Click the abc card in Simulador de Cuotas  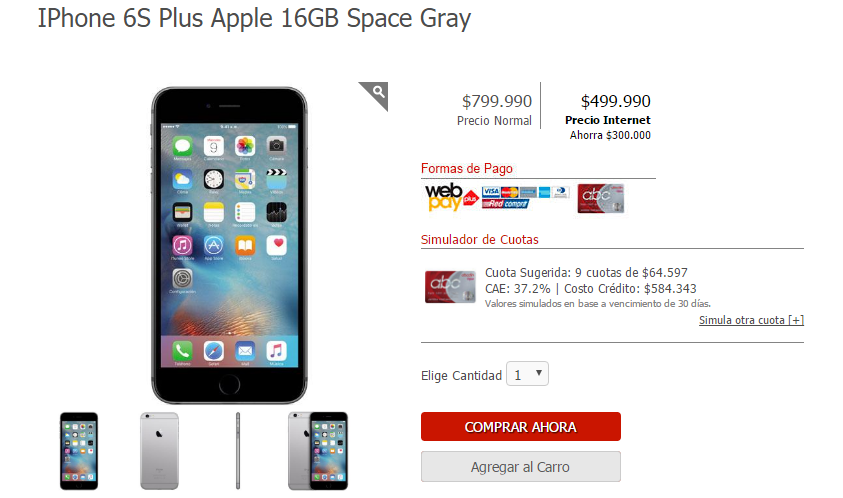point(450,287)
